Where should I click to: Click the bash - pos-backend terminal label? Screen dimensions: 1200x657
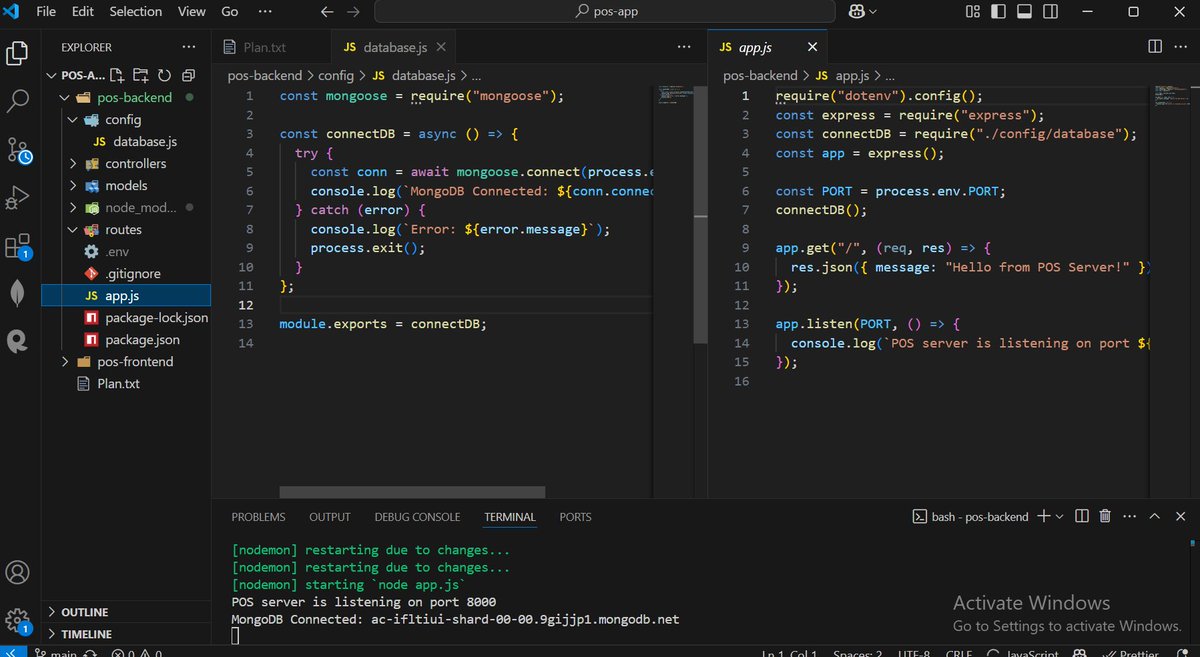pyautogui.click(x=970, y=516)
